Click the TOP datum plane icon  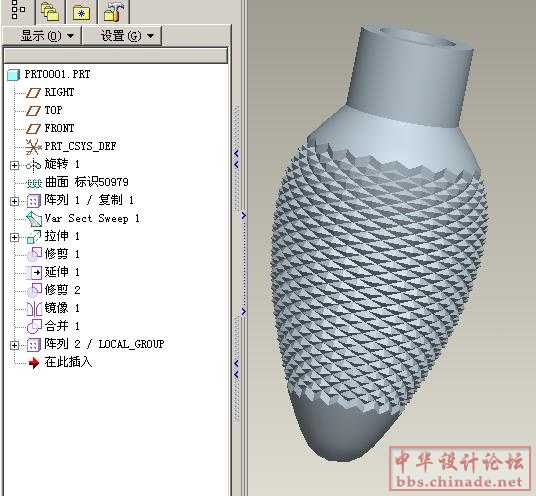pyautogui.click(x=33, y=110)
